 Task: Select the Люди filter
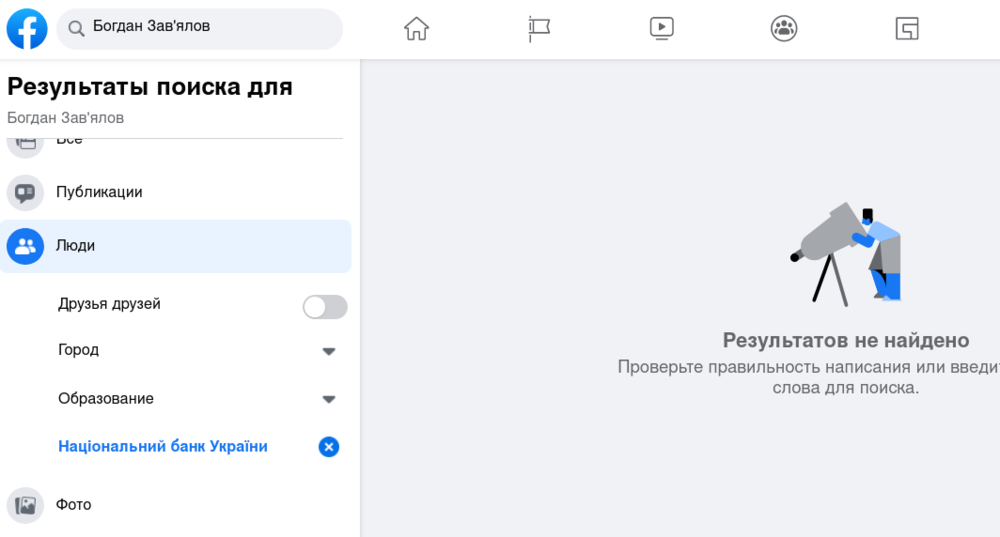point(175,246)
